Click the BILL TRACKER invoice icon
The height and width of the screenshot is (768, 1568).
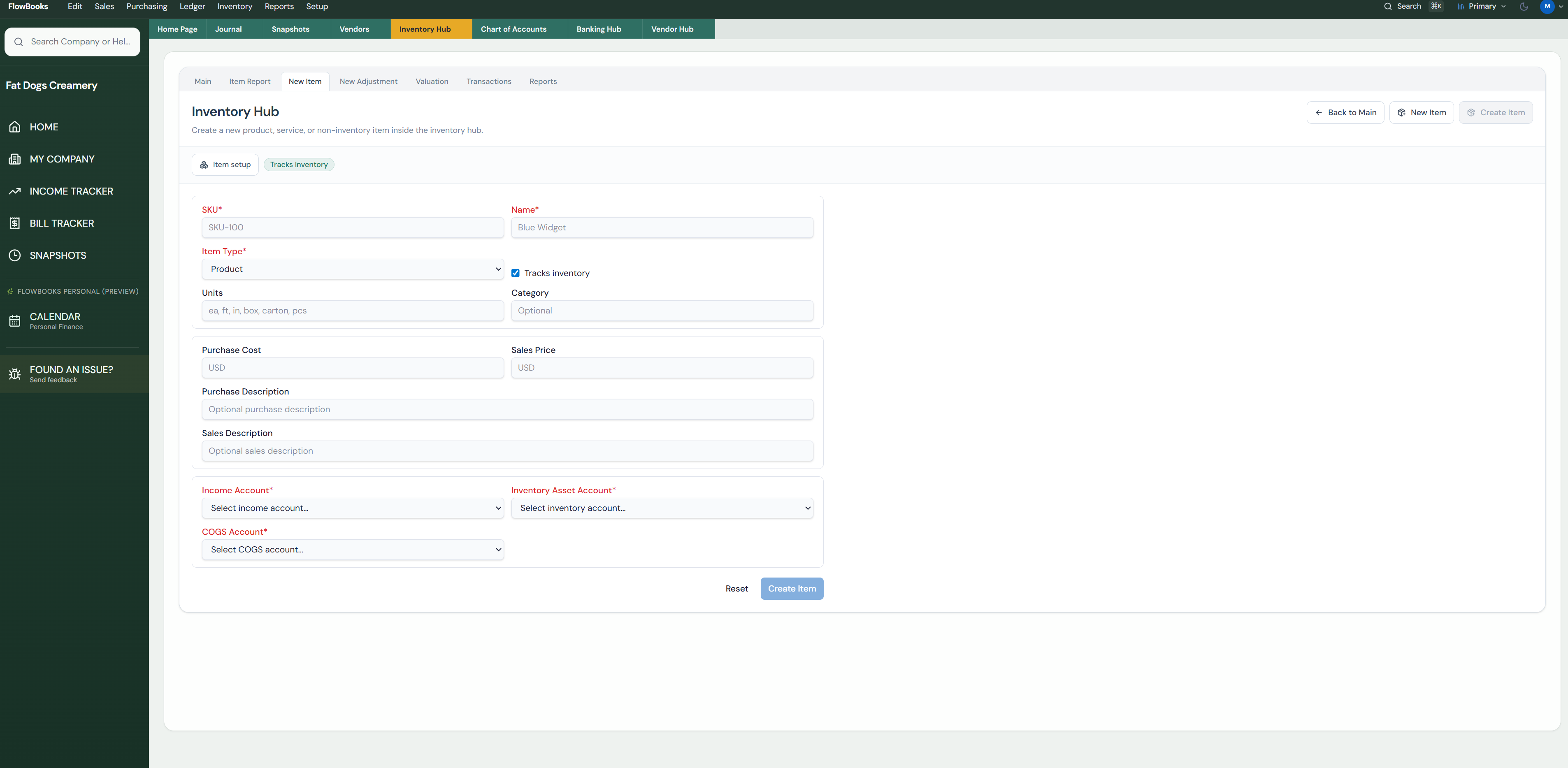click(15, 223)
